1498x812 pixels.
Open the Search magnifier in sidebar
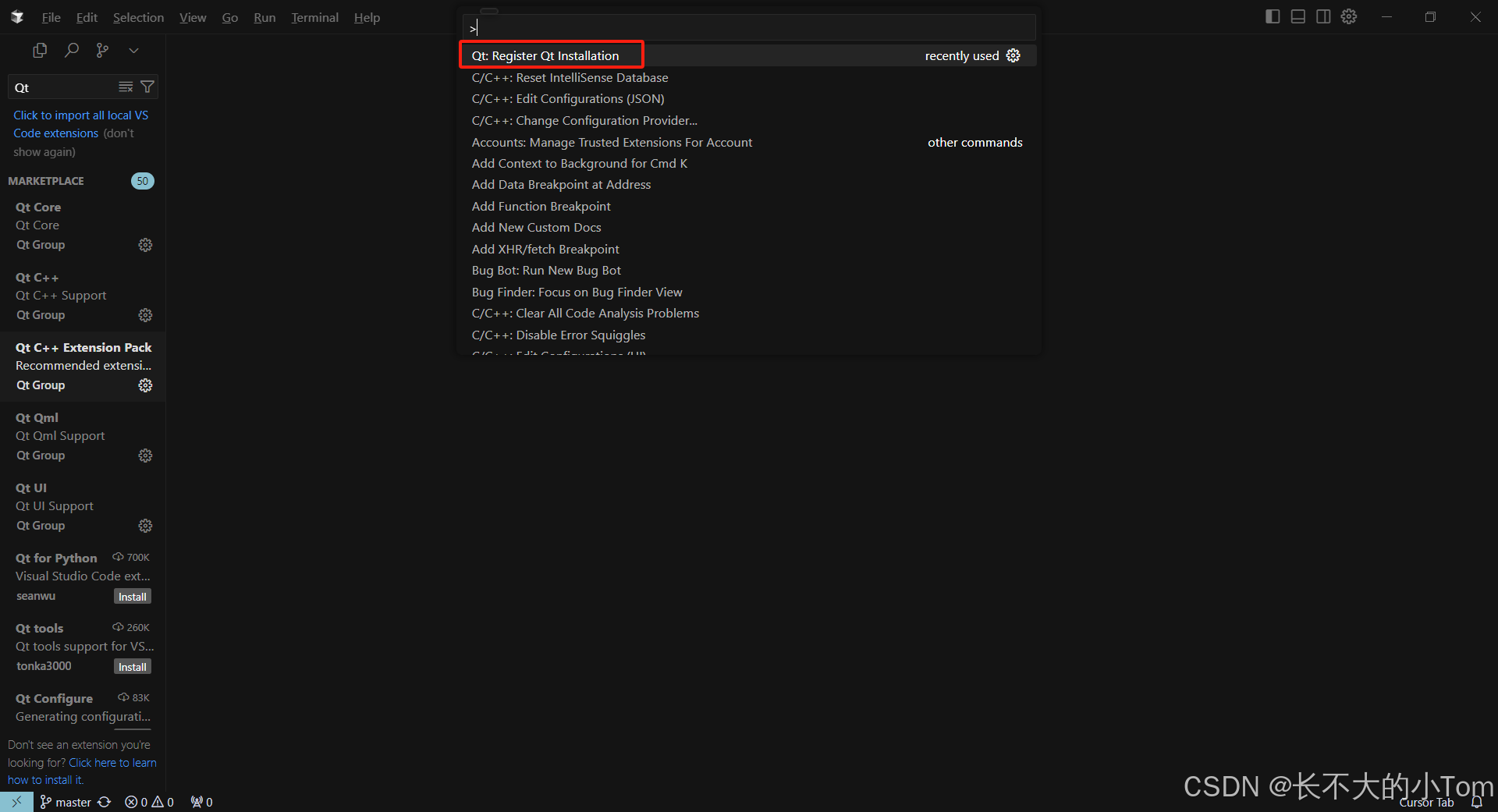[x=71, y=50]
